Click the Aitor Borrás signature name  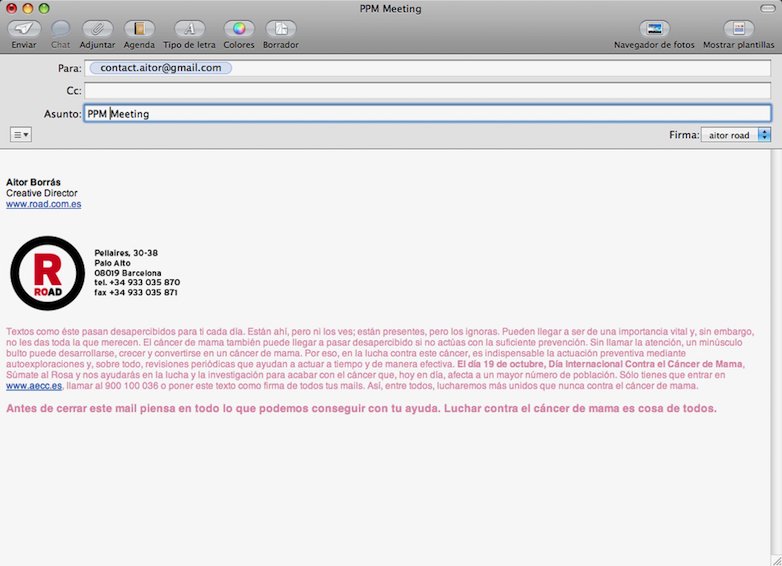point(33,182)
